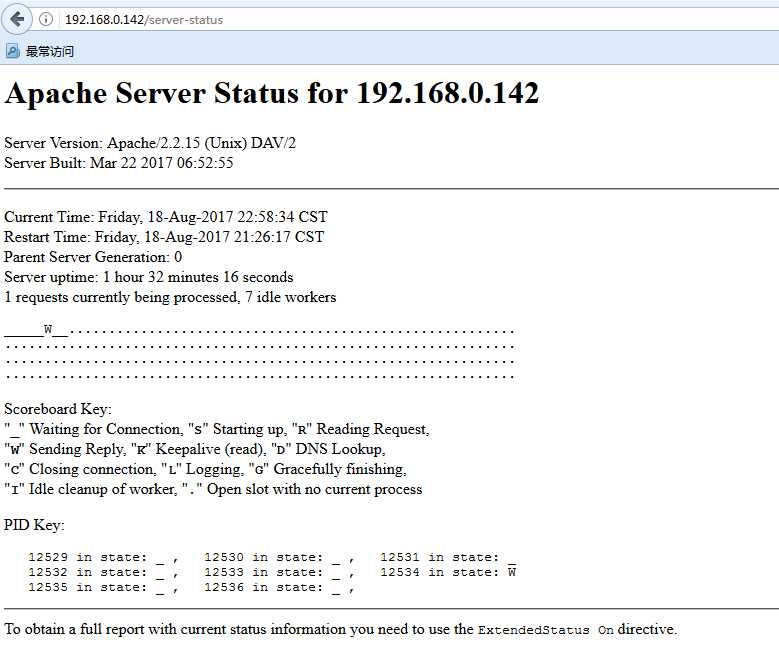Image resolution: width=779 pixels, height=654 pixels.
Task: Click heading Apache Server Status for 192.168.0.142
Action: 272,93
